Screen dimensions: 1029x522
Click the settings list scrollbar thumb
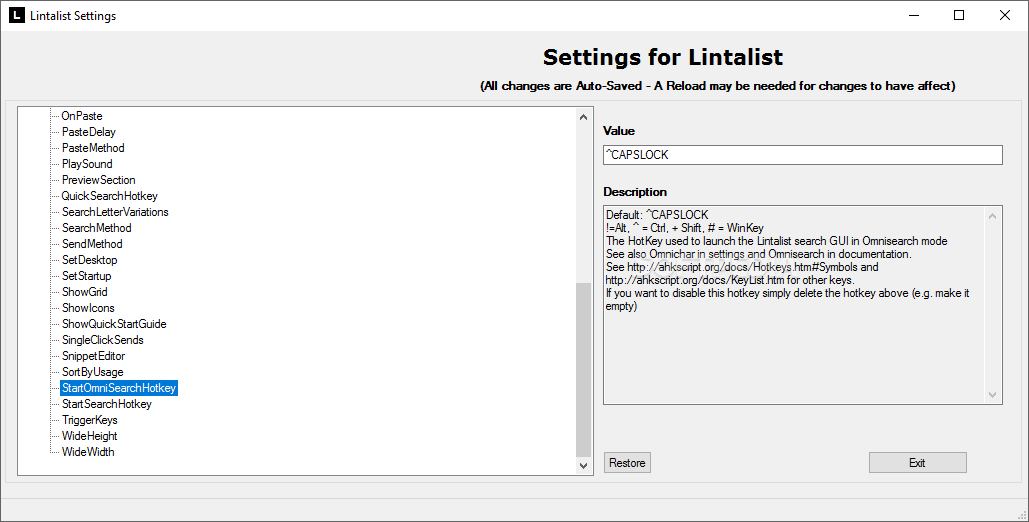pyautogui.click(x=583, y=370)
